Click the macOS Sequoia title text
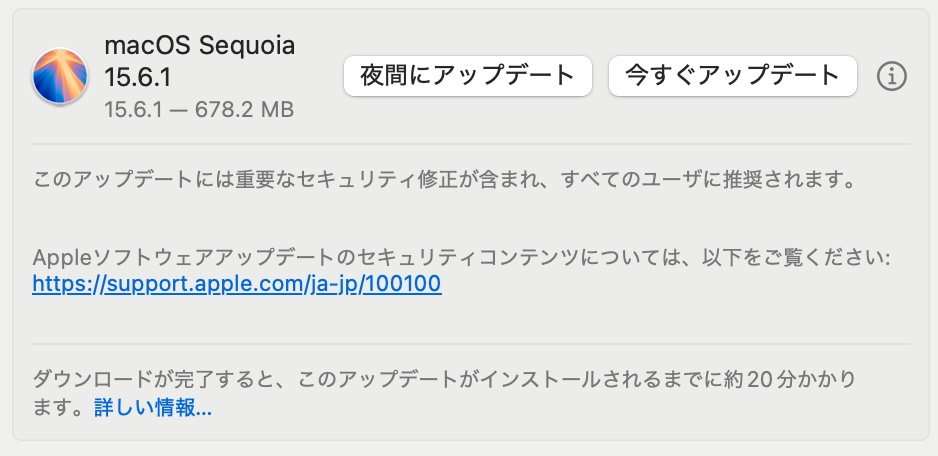The width and height of the screenshot is (938, 456). [200, 45]
